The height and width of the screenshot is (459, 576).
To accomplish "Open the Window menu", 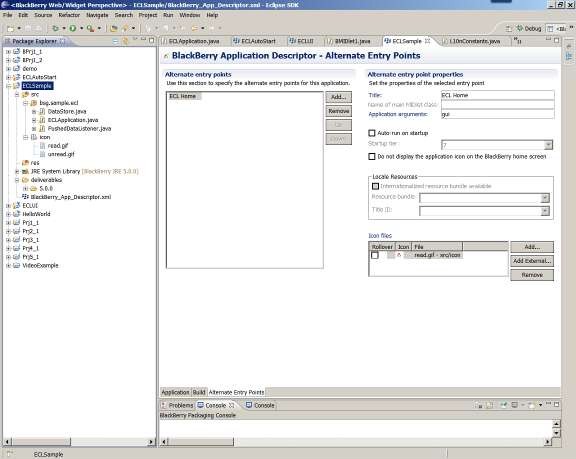I will pos(190,15).
